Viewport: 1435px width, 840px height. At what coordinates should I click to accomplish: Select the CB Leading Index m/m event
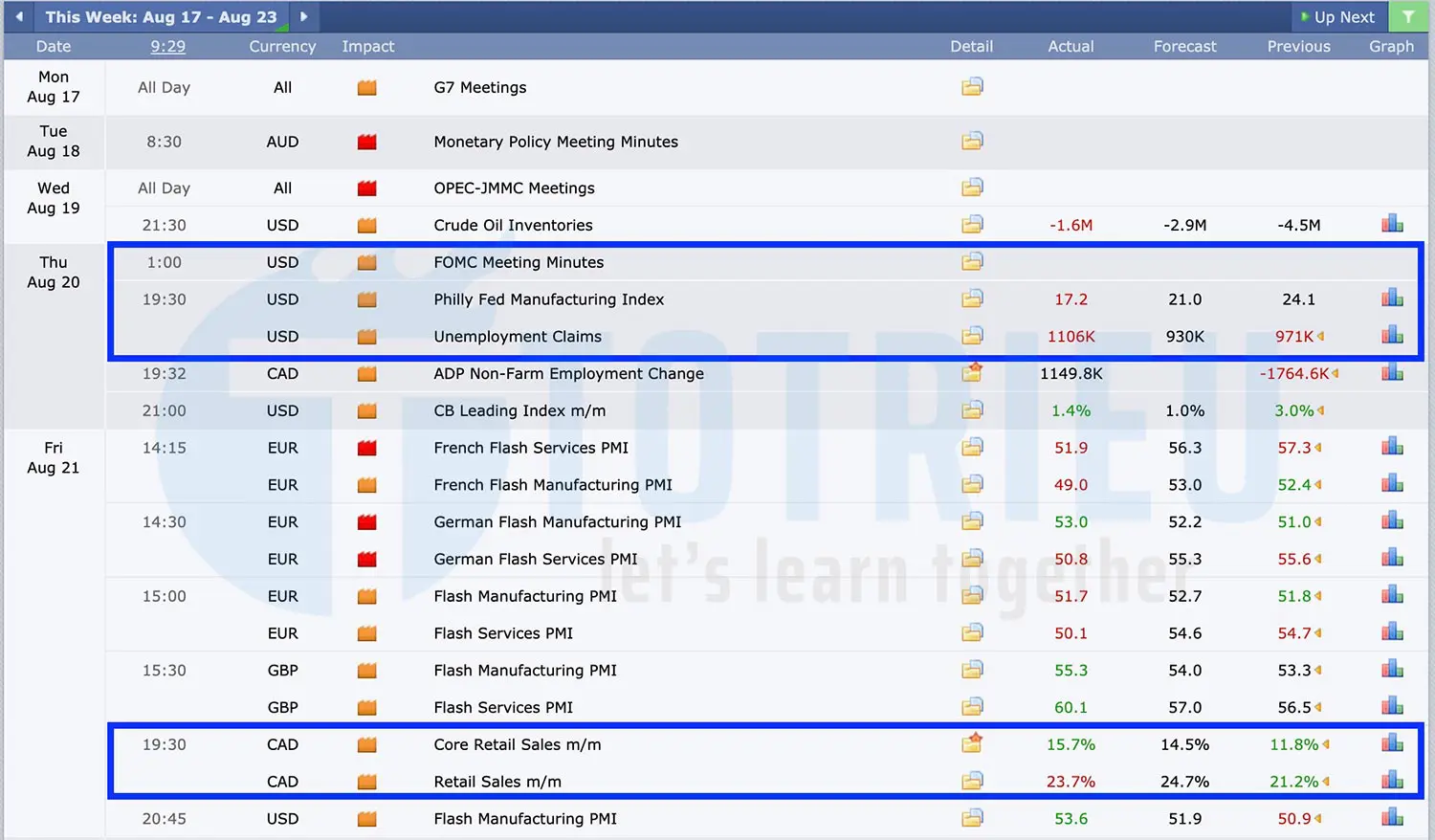tap(519, 410)
